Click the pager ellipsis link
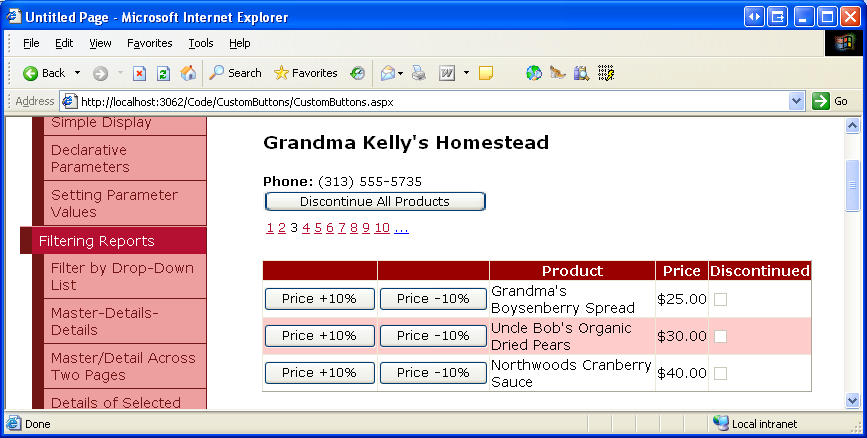This screenshot has height=438, width=867. 401,228
